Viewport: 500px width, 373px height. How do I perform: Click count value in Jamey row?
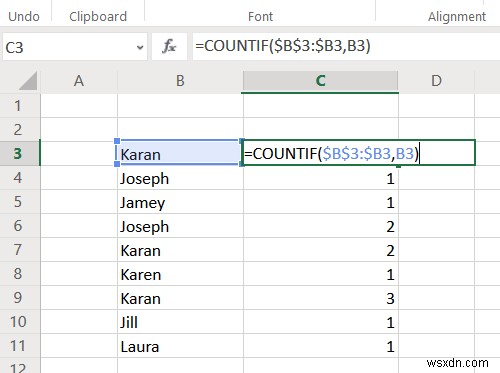coord(321,201)
